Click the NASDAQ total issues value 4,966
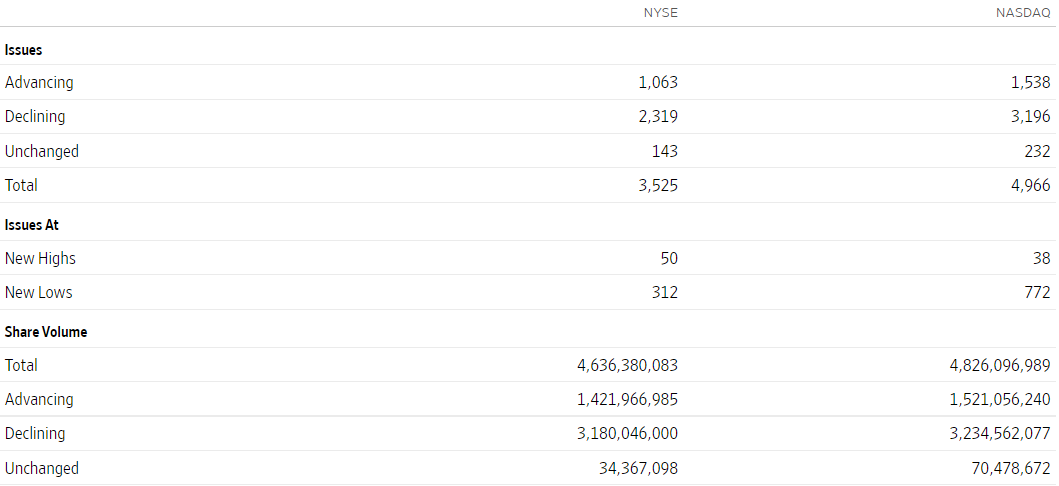The image size is (1059, 486). pyautogui.click(x=1030, y=185)
